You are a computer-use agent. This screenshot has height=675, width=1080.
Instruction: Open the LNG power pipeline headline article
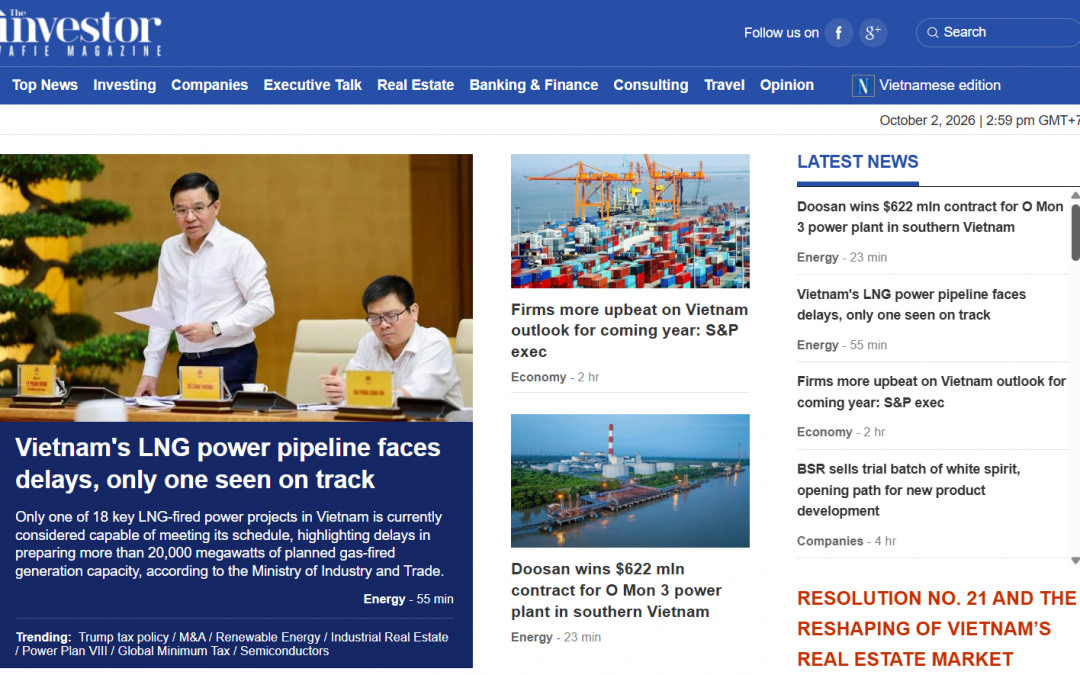point(228,464)
